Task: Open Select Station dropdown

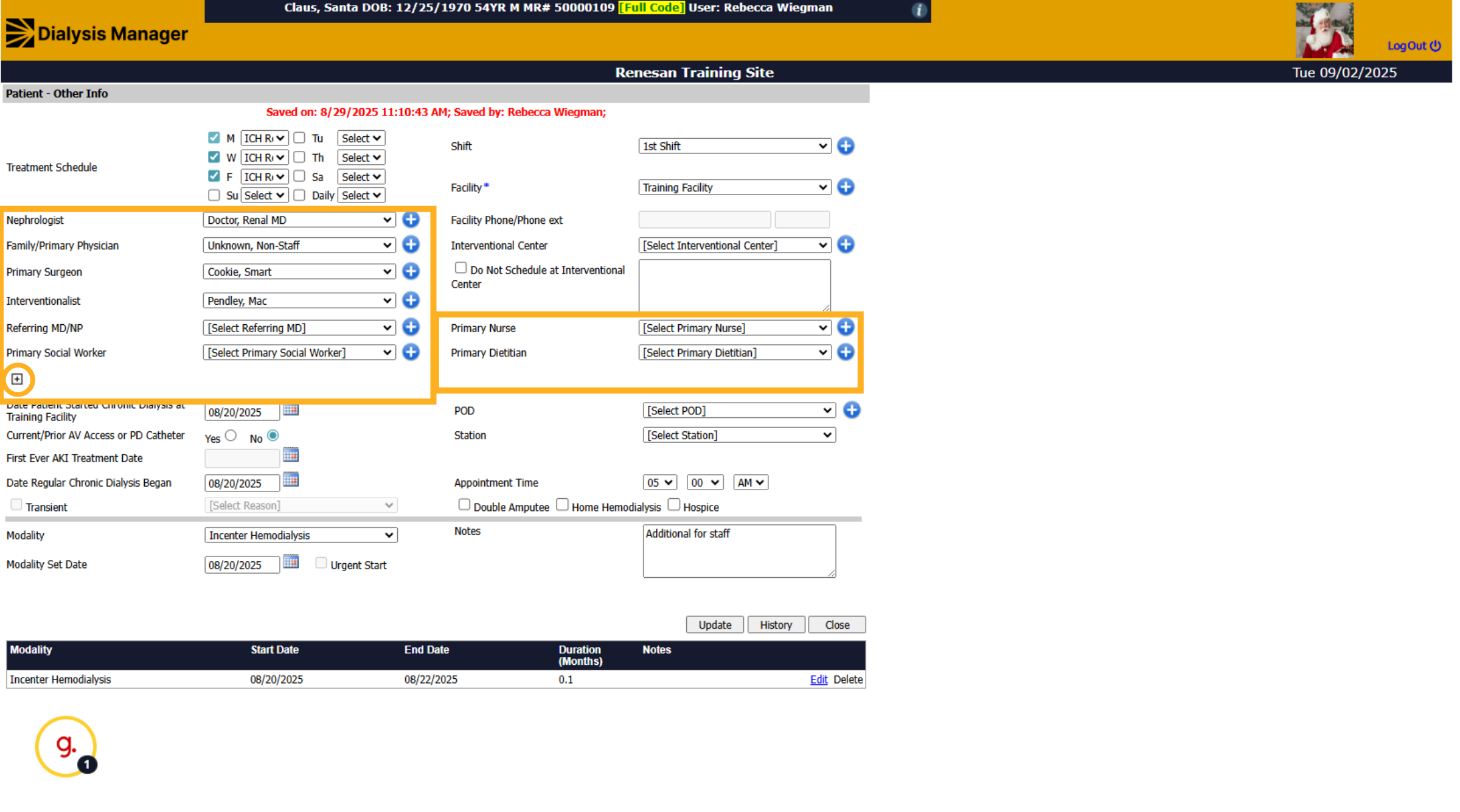Action: pos(739,435)
